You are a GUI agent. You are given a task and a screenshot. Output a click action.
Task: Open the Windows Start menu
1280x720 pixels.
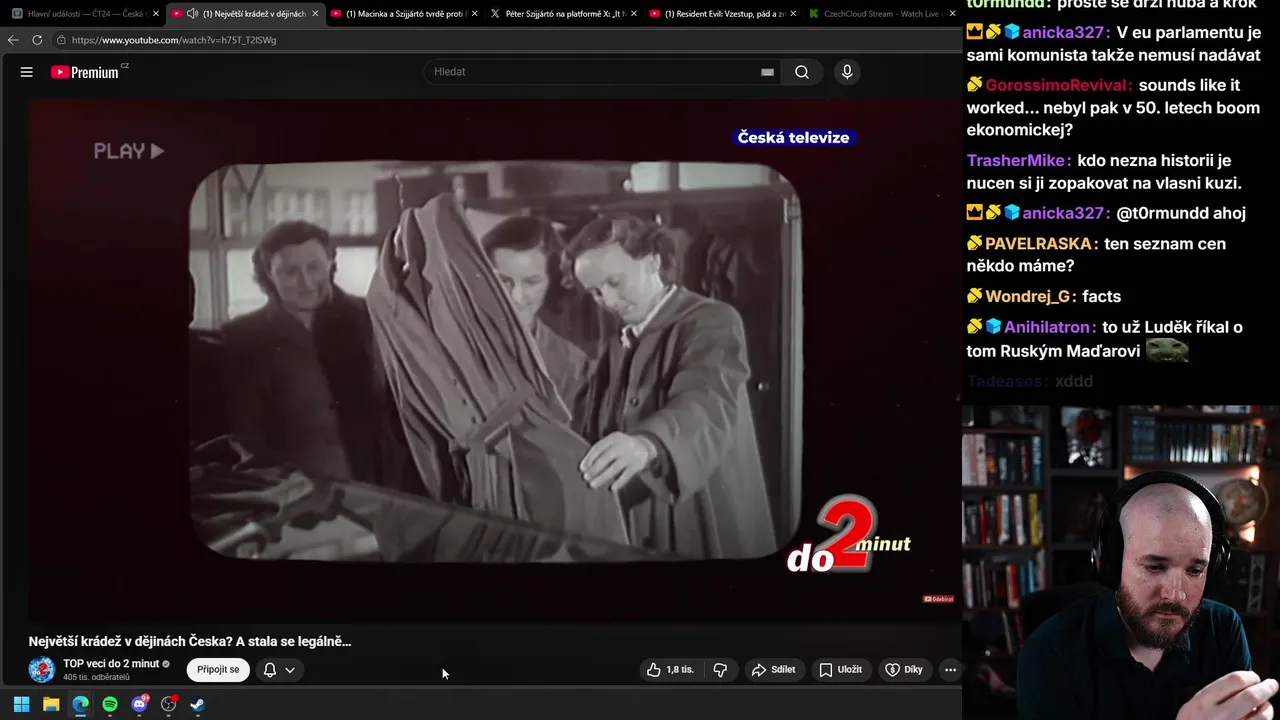coord(21,704)
